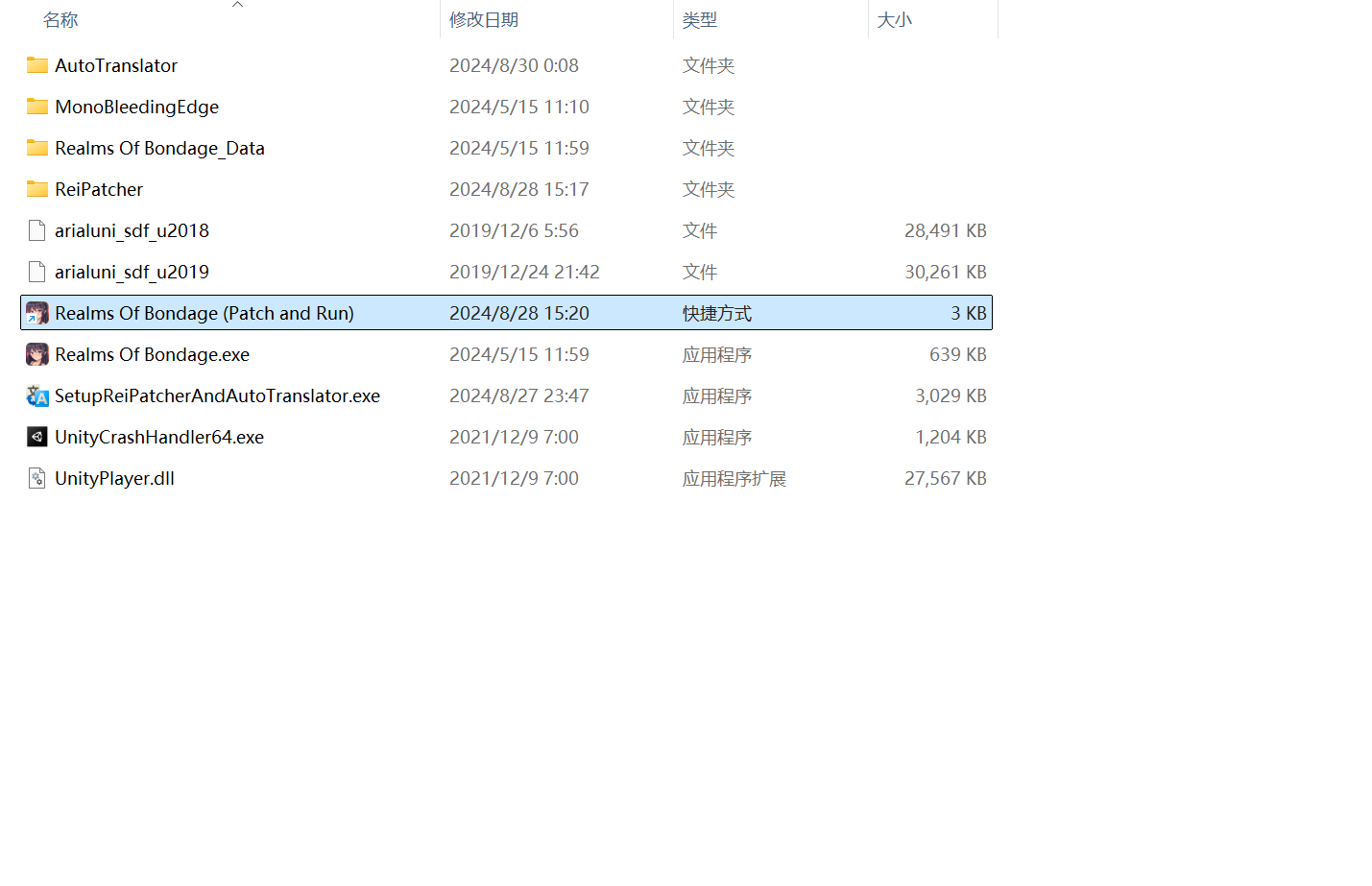Click the Patch and Run shortcut icon
Image resolution: width=1372 pixels, height=886 pixels.
coord(37,313)
